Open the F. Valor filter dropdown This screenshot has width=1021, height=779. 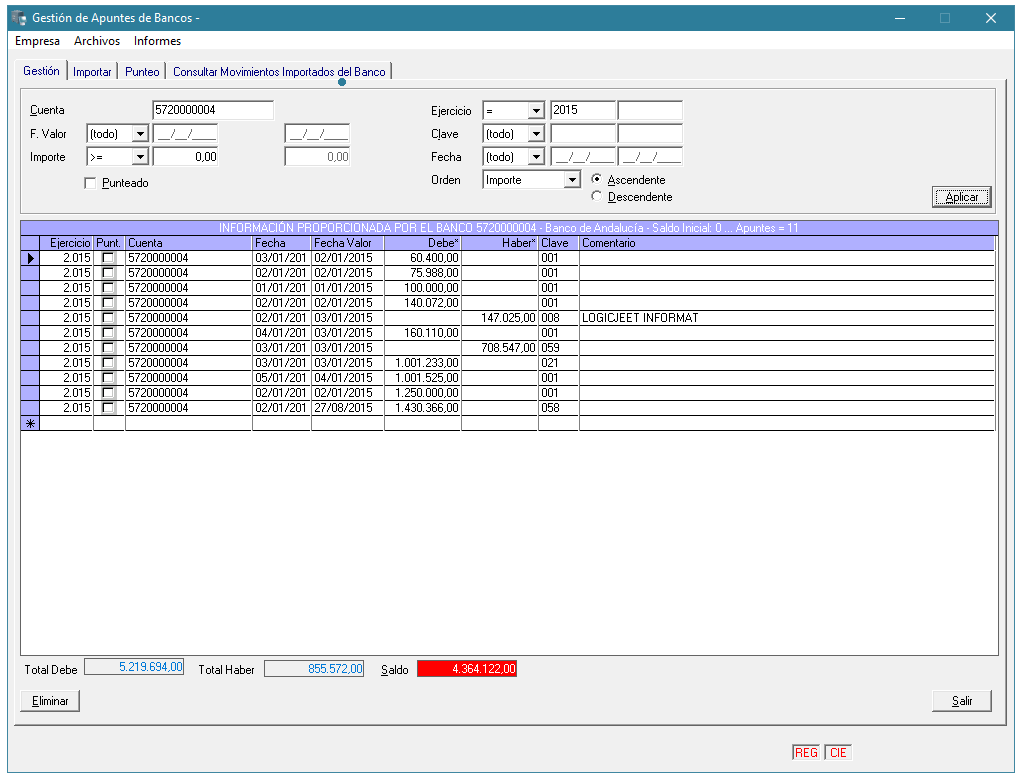(x=140, y=134)
